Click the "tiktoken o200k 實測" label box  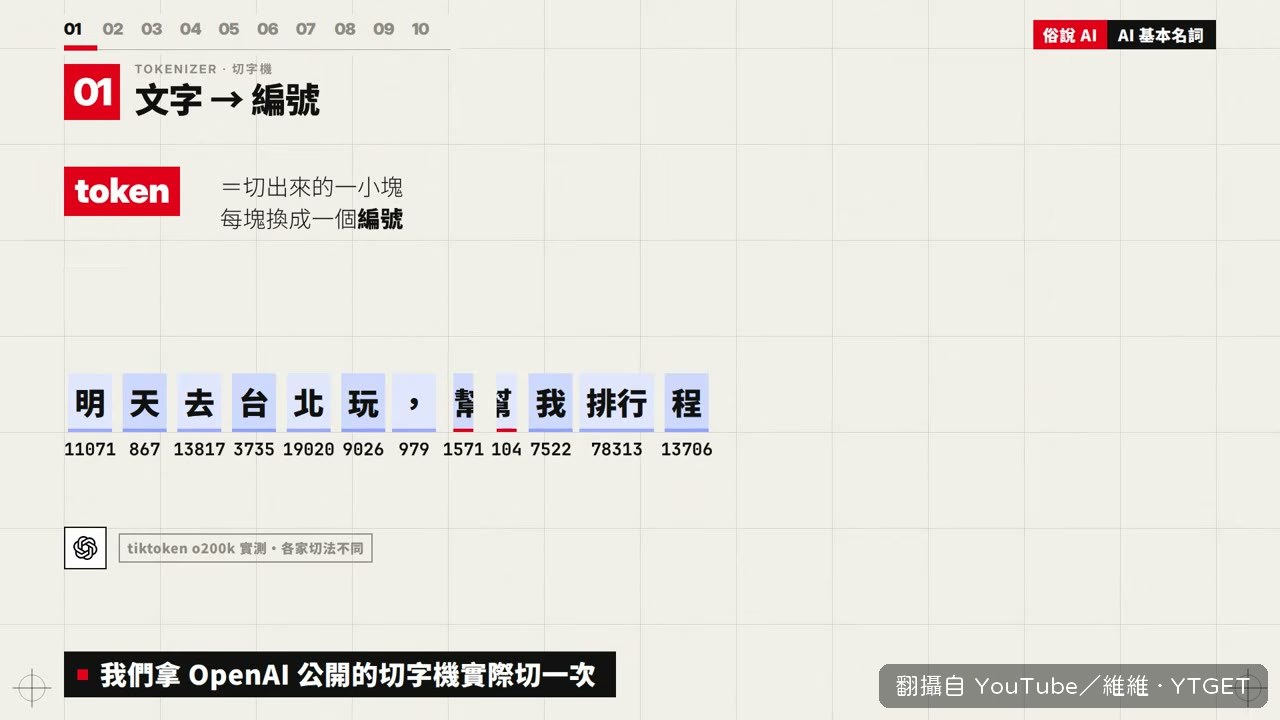point(245,548)
